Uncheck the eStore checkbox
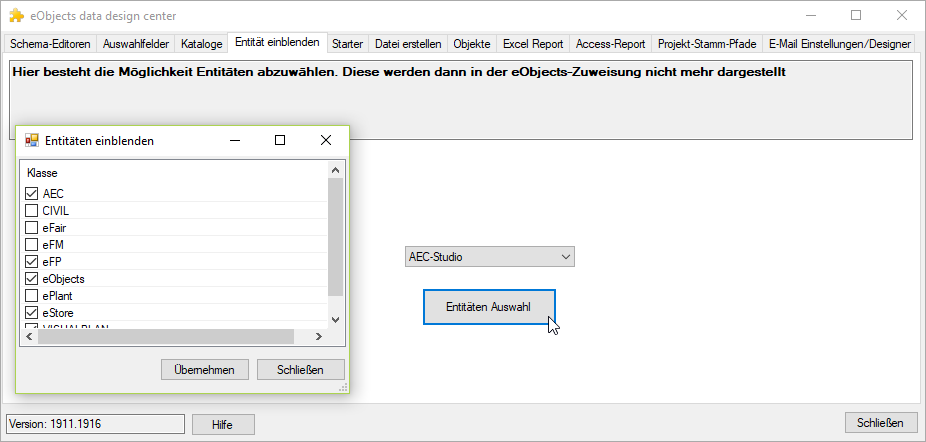926x442 pixels. click(x=31, y=313)
